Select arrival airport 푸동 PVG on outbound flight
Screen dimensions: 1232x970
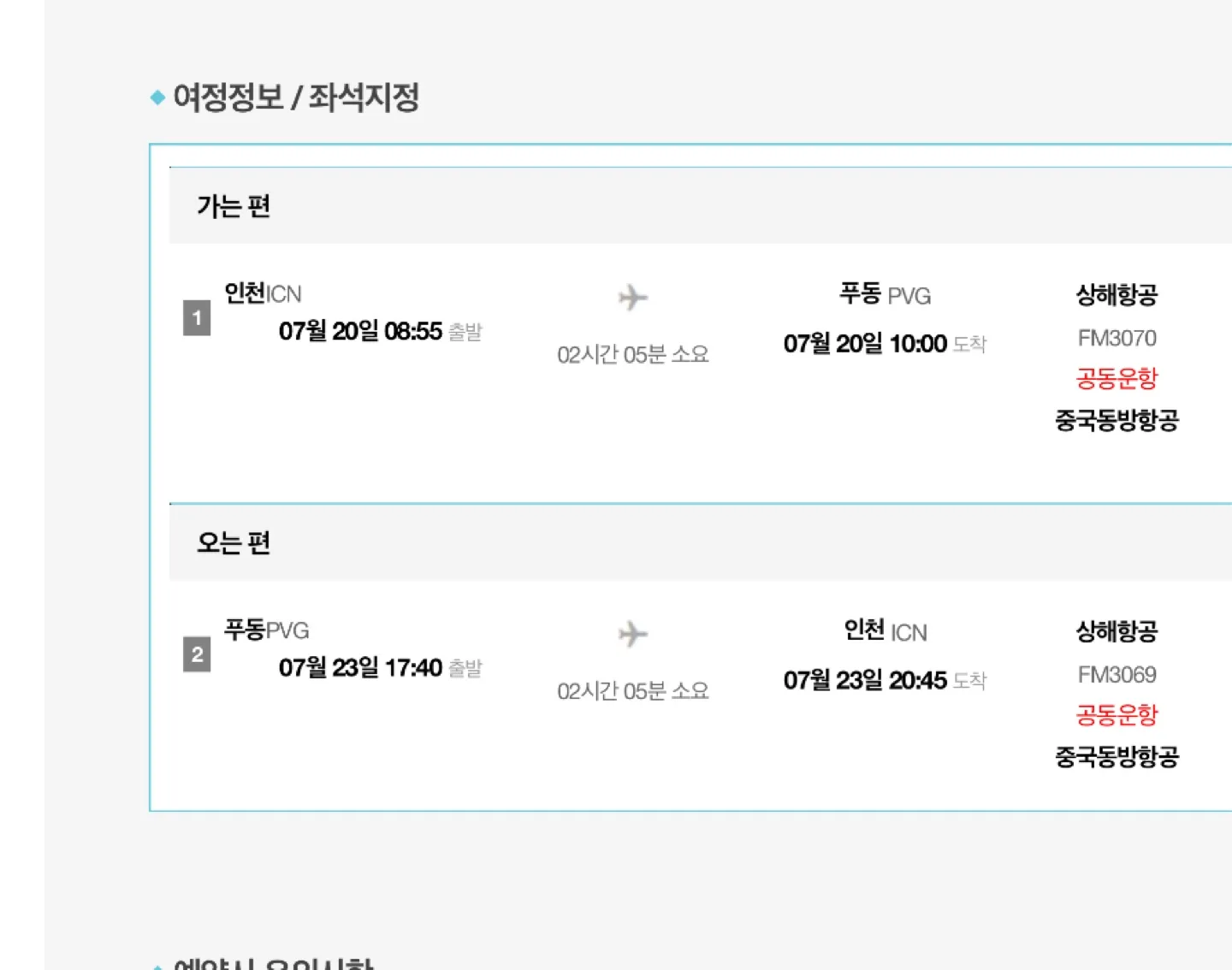point(885,295)
